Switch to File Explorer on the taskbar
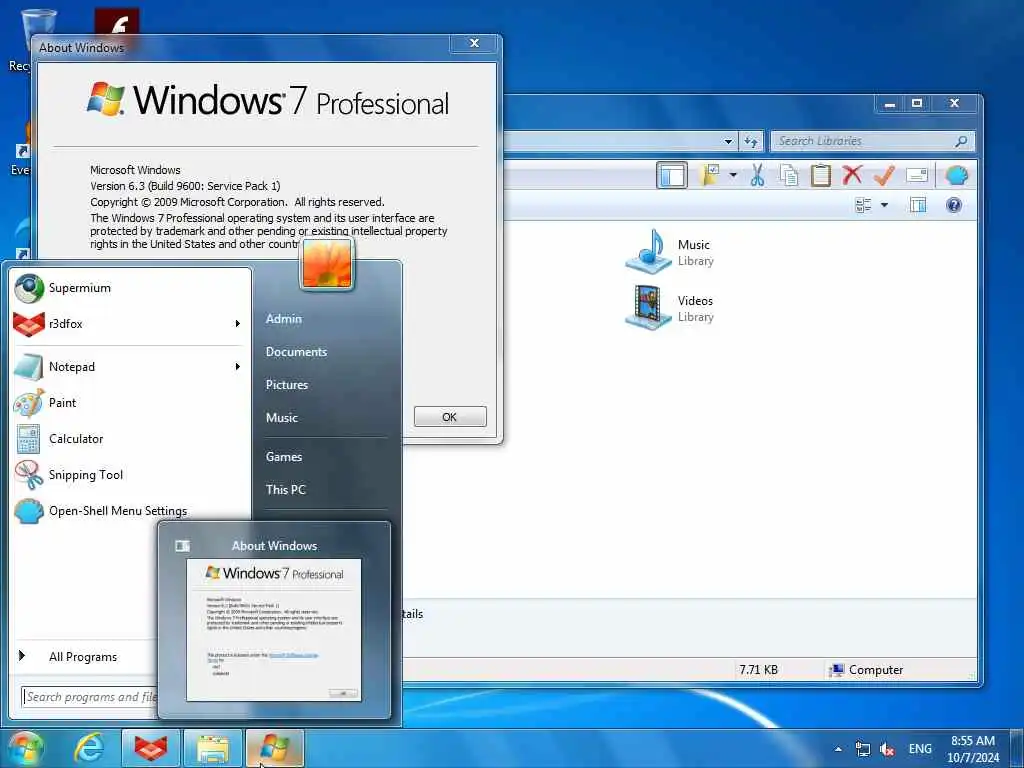This screenshot has width=1024, height=768. pyautogui.click(x=213, y=748)
